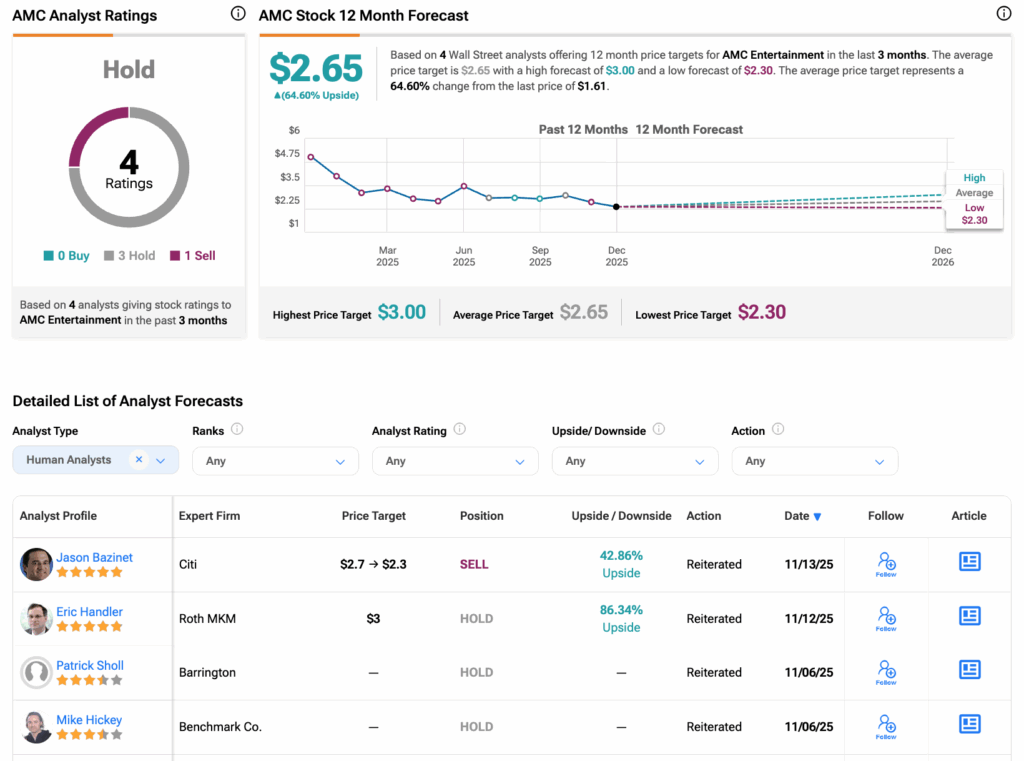Screen dimensions: 1024x761
Task: Expand the Analyst Rating dropdown
Action: coord(455,461)
